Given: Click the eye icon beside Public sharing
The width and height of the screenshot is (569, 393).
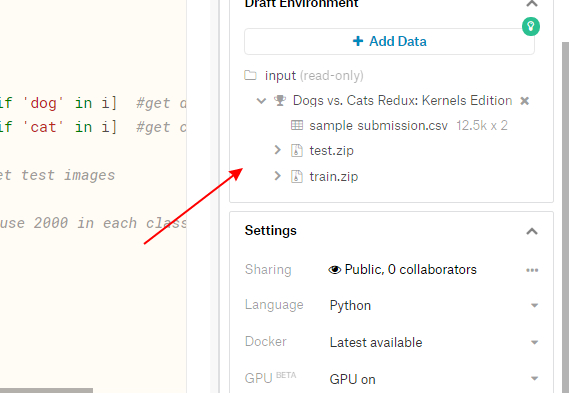Looking at the screenshot, I should pyautogui.click(x=334, y=270).
